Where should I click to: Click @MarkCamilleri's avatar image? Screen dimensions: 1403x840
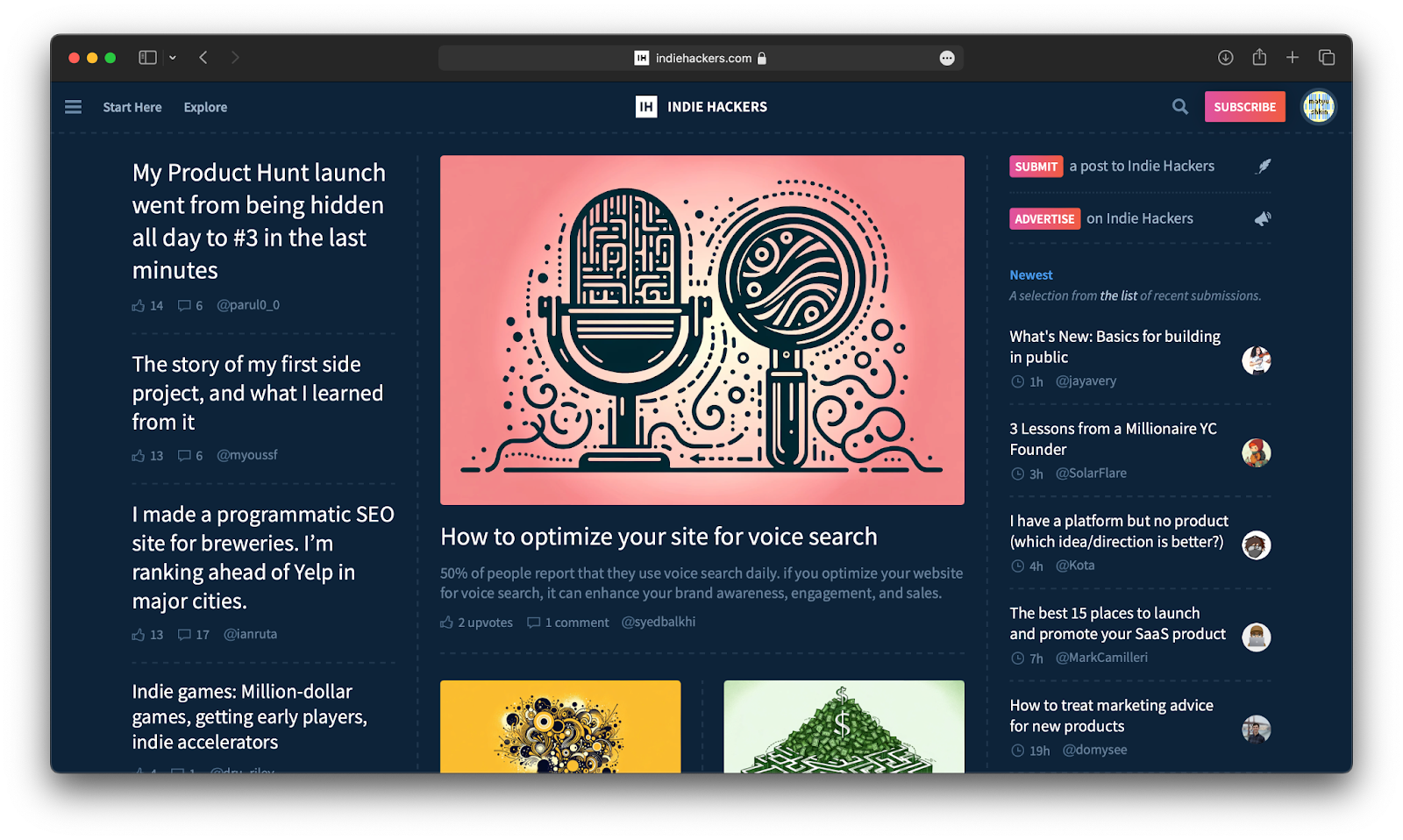[x=1257, y=637]
